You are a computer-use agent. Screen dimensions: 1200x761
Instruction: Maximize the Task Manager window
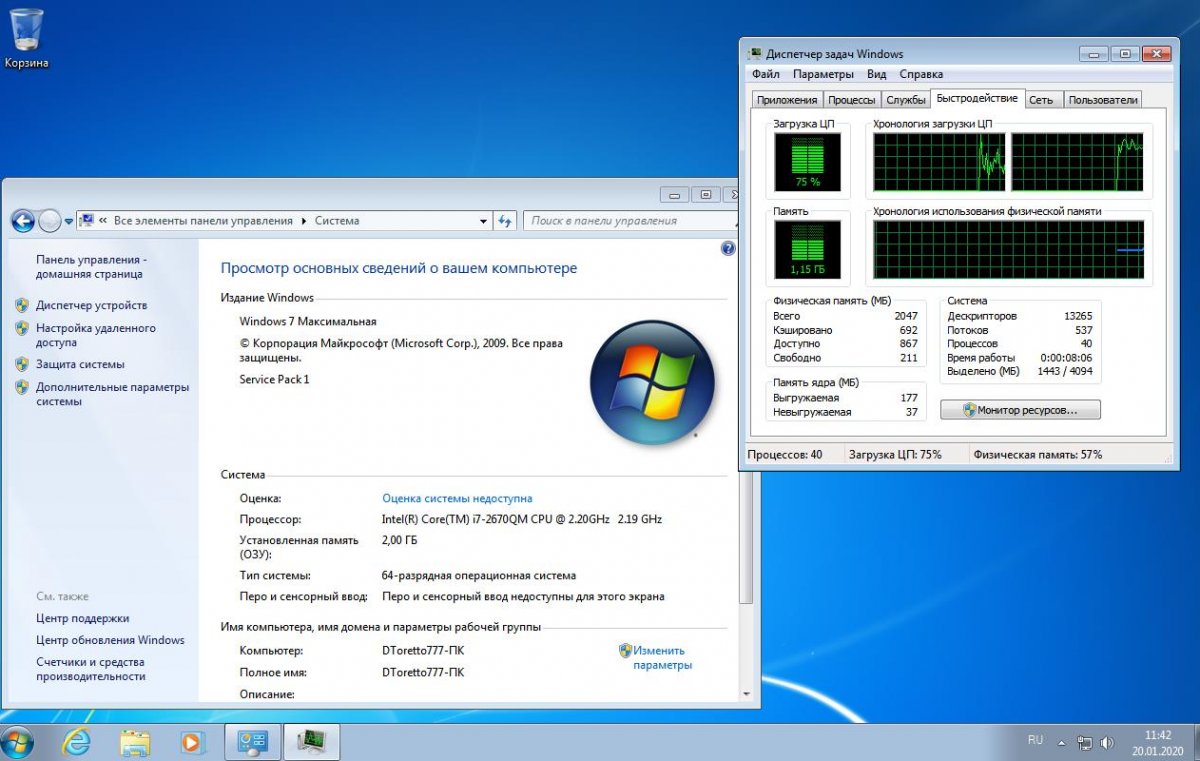pos(1124,53)
